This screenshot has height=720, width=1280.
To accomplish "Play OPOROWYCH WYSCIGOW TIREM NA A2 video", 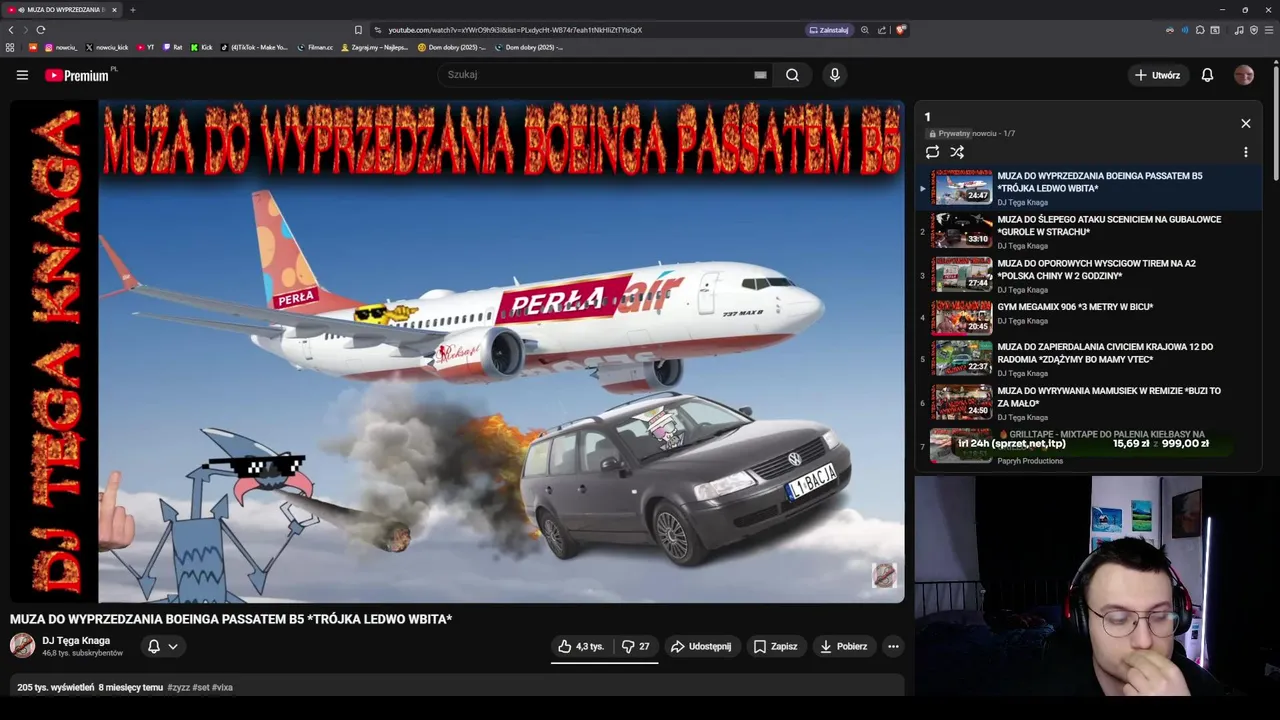I will click(1090, 275).
